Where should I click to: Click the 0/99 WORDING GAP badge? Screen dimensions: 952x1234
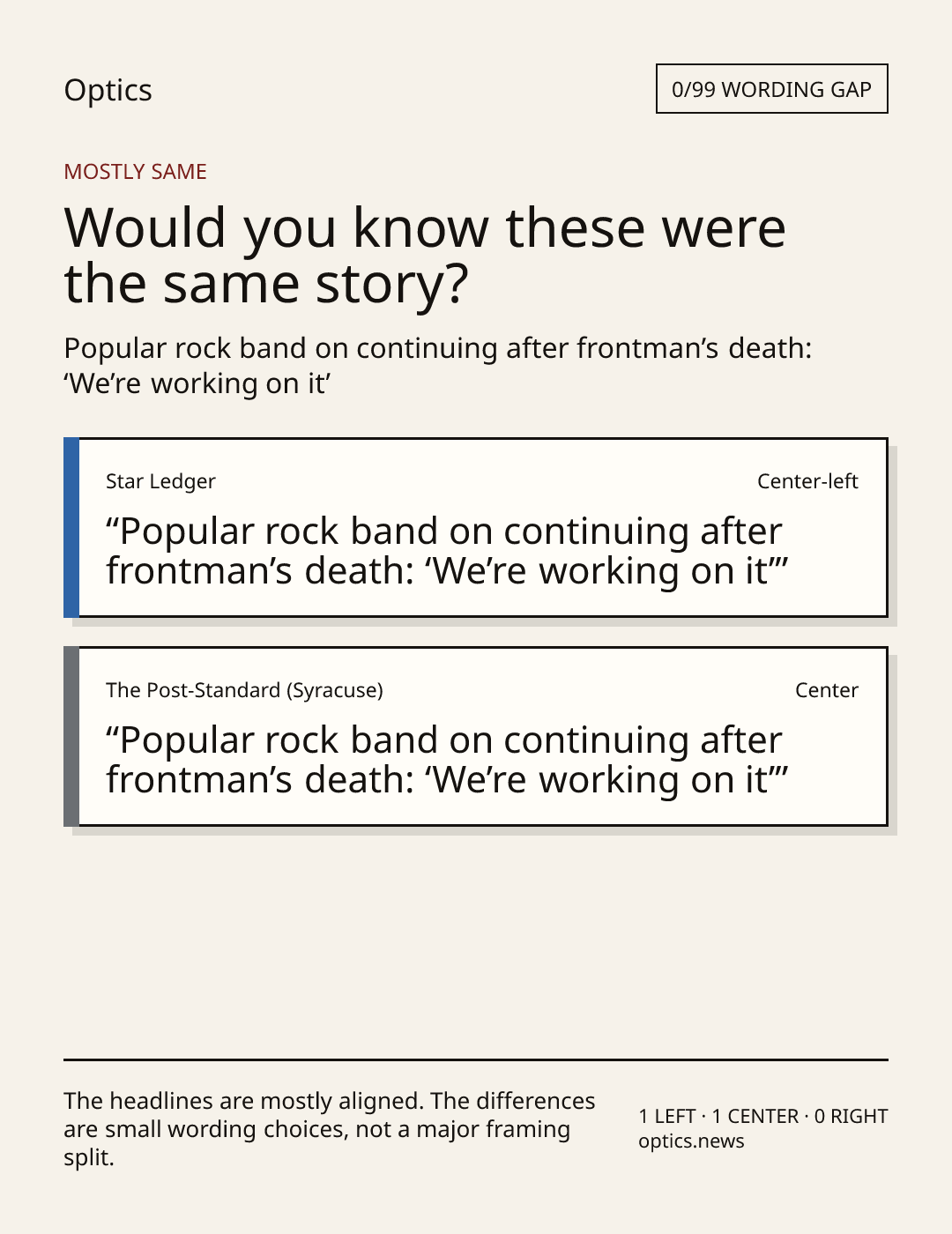pos(771,89)
